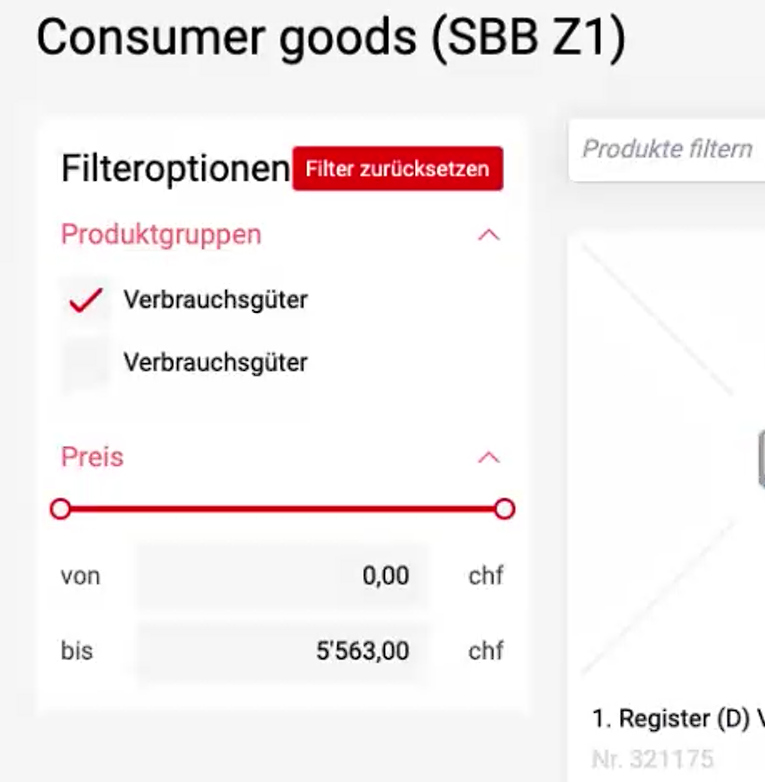The height and width of the screenshot is (782, 765).
Task: Click the 'Consumer goods (SBB Z1)' page title
Action: [x=331, y=38]
